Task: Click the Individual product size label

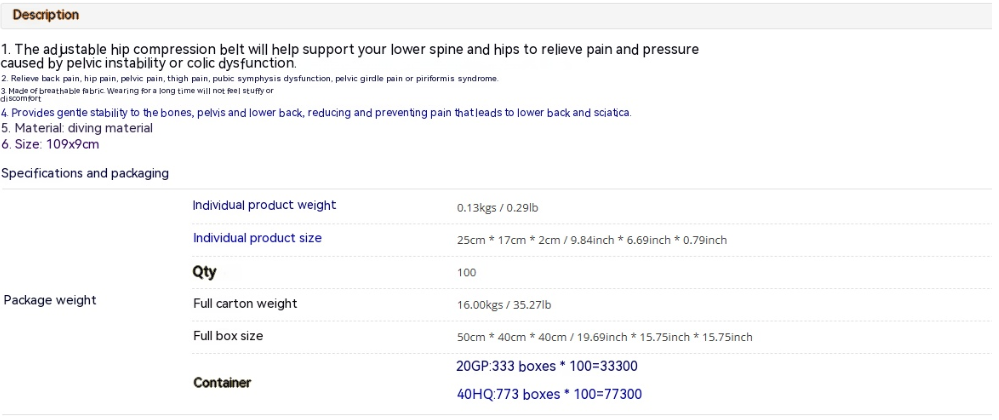Action: click(x=257, y=238)
